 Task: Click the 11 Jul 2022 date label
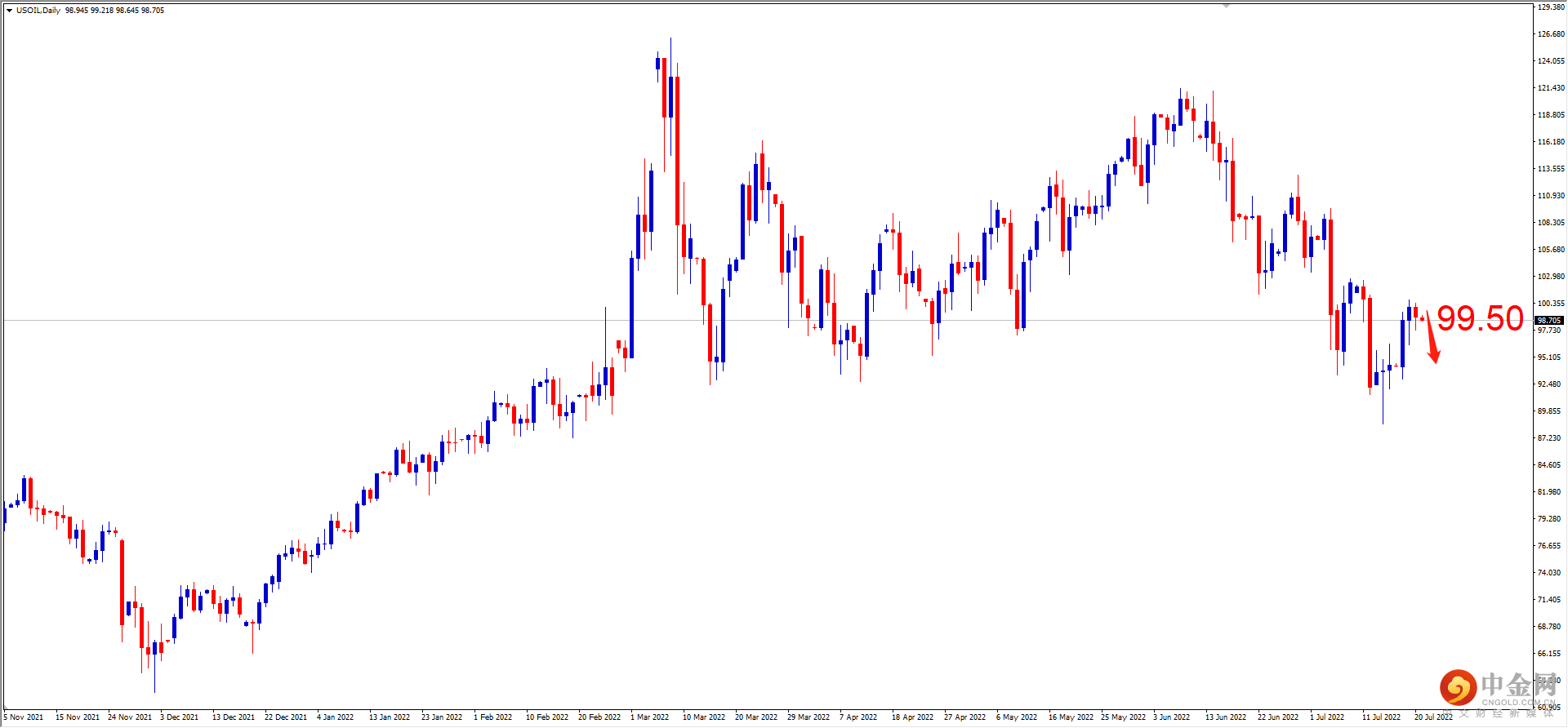point(1382,717)
